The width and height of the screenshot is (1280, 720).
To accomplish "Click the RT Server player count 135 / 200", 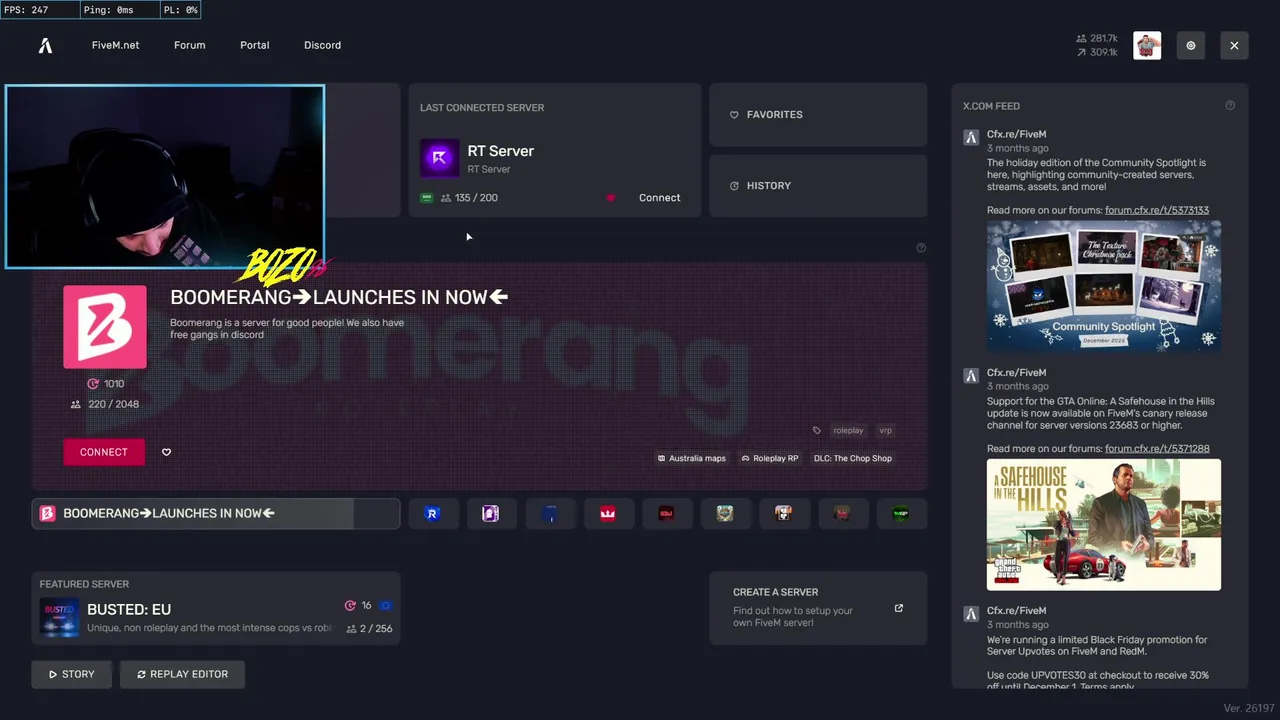I will (469, 198).
